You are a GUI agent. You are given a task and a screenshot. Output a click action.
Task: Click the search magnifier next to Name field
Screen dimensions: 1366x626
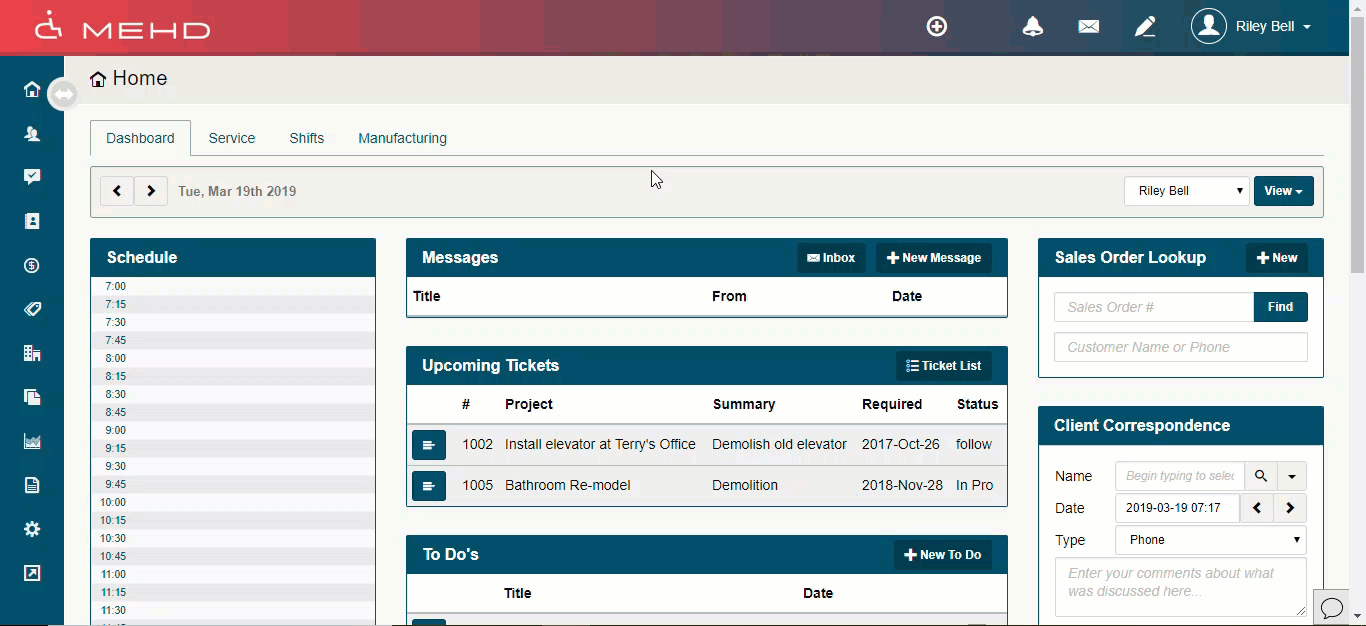click(1261, 477)
